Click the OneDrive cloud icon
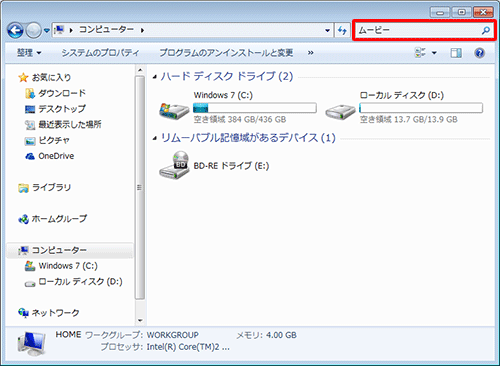This screenshot has height=366, width=500. 30,156
